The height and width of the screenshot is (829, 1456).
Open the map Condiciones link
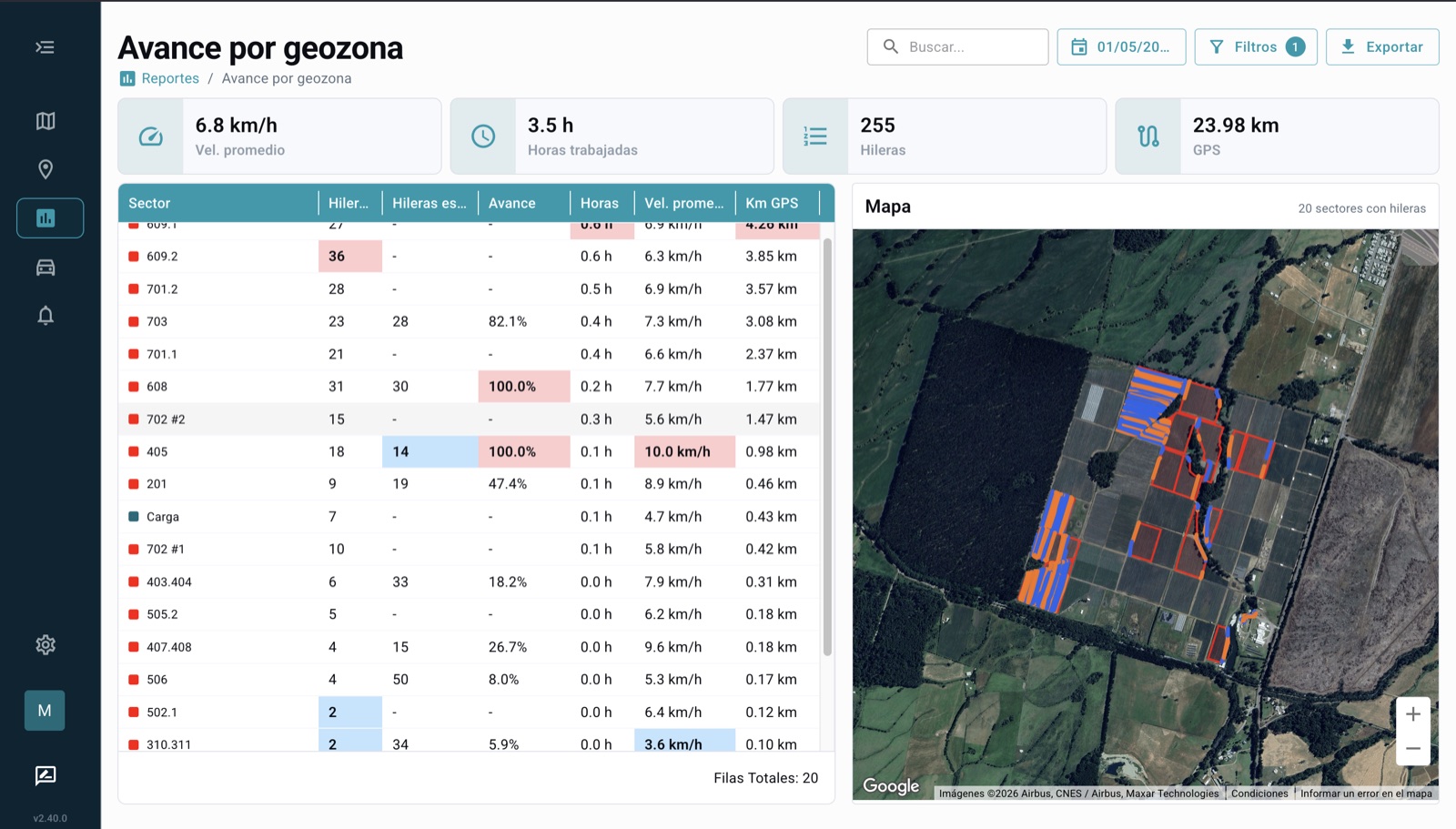pyautogui.click(x=1259, y=794)
